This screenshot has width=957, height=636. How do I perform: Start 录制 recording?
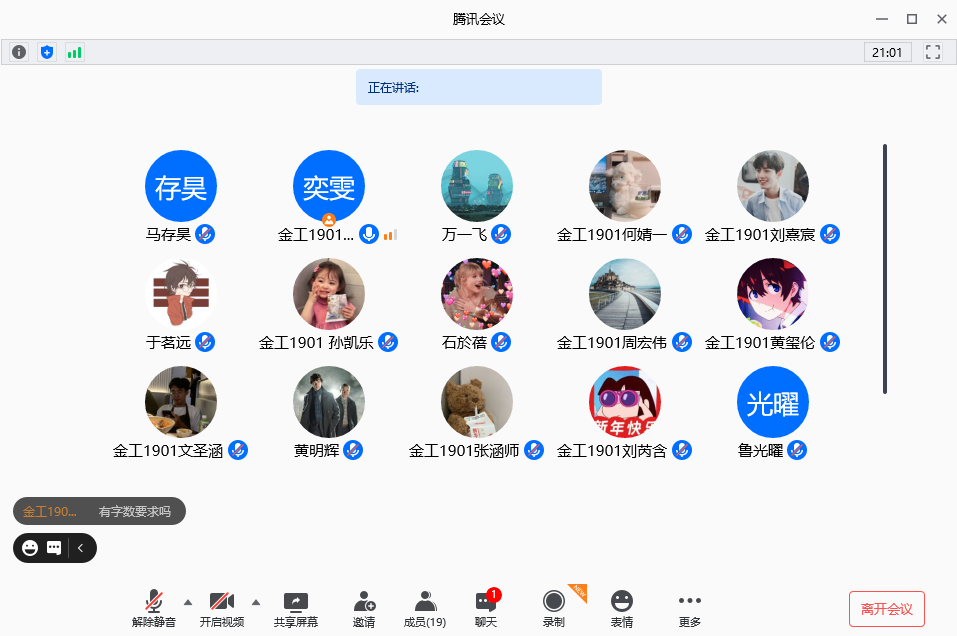pos(554,609)
